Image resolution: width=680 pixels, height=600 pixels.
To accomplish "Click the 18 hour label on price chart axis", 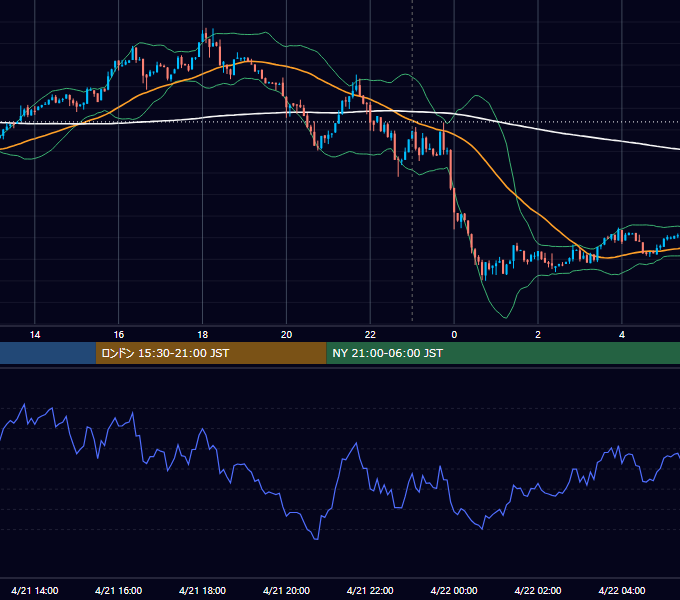I will tap(203, 335).
